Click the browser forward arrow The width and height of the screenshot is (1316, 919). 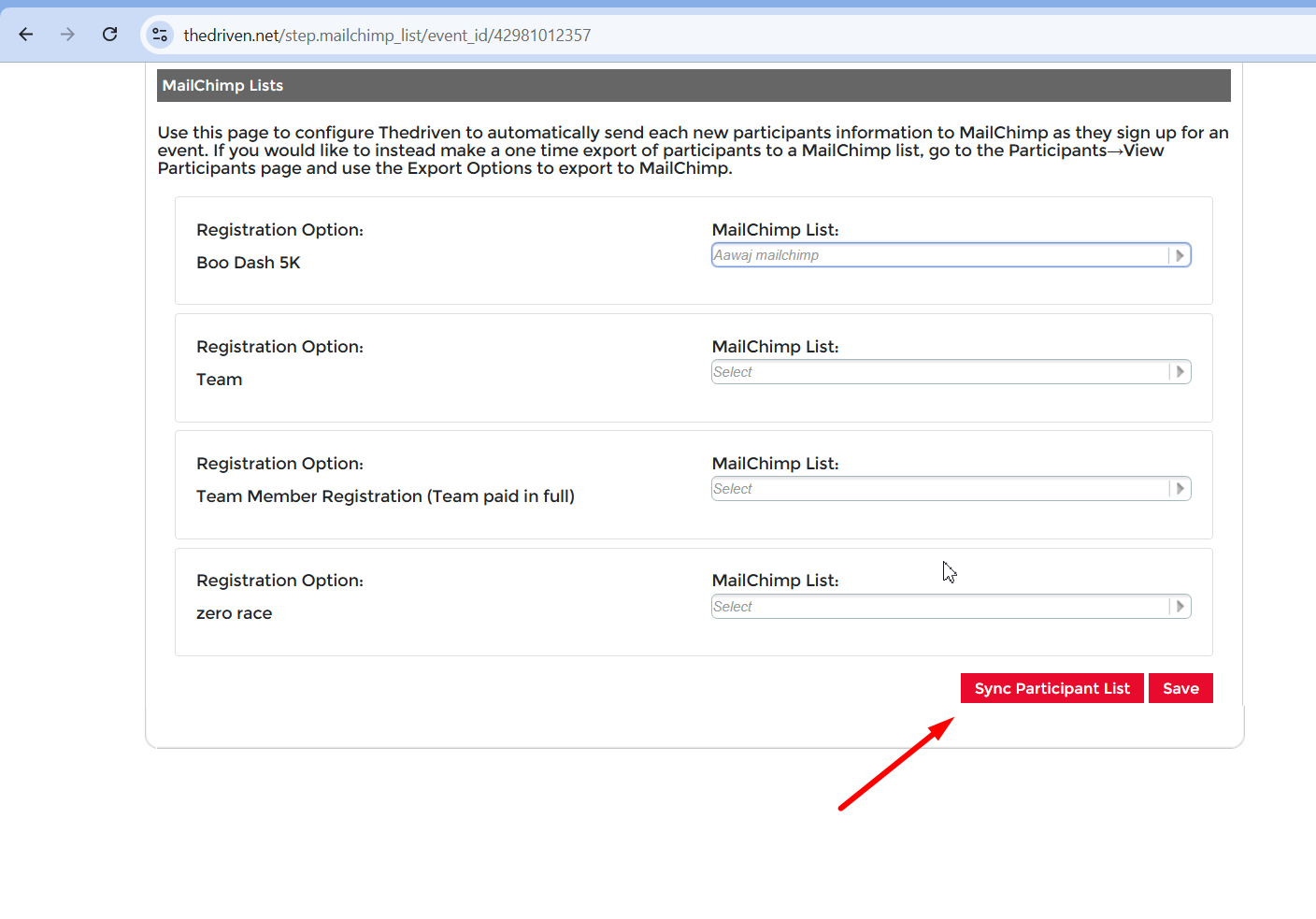point(67,35)
